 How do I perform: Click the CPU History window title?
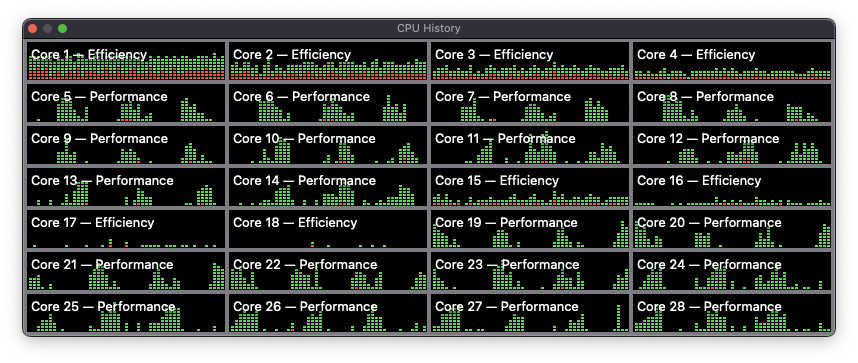coord(429,28)
